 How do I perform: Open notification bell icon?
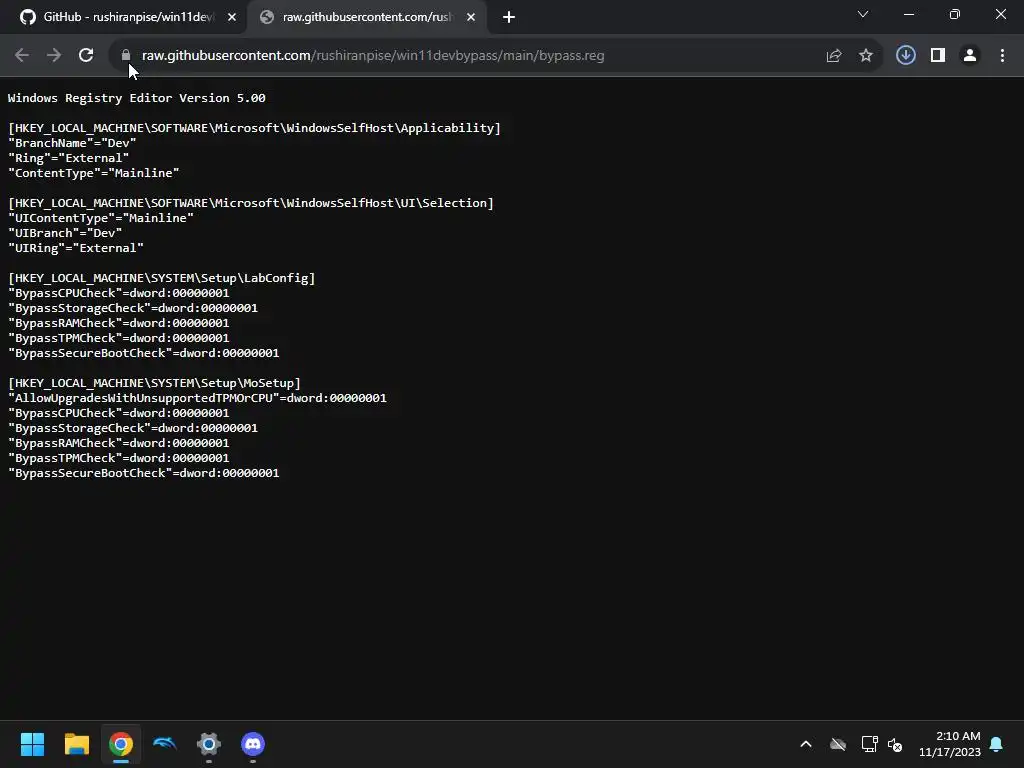(997, 744)
